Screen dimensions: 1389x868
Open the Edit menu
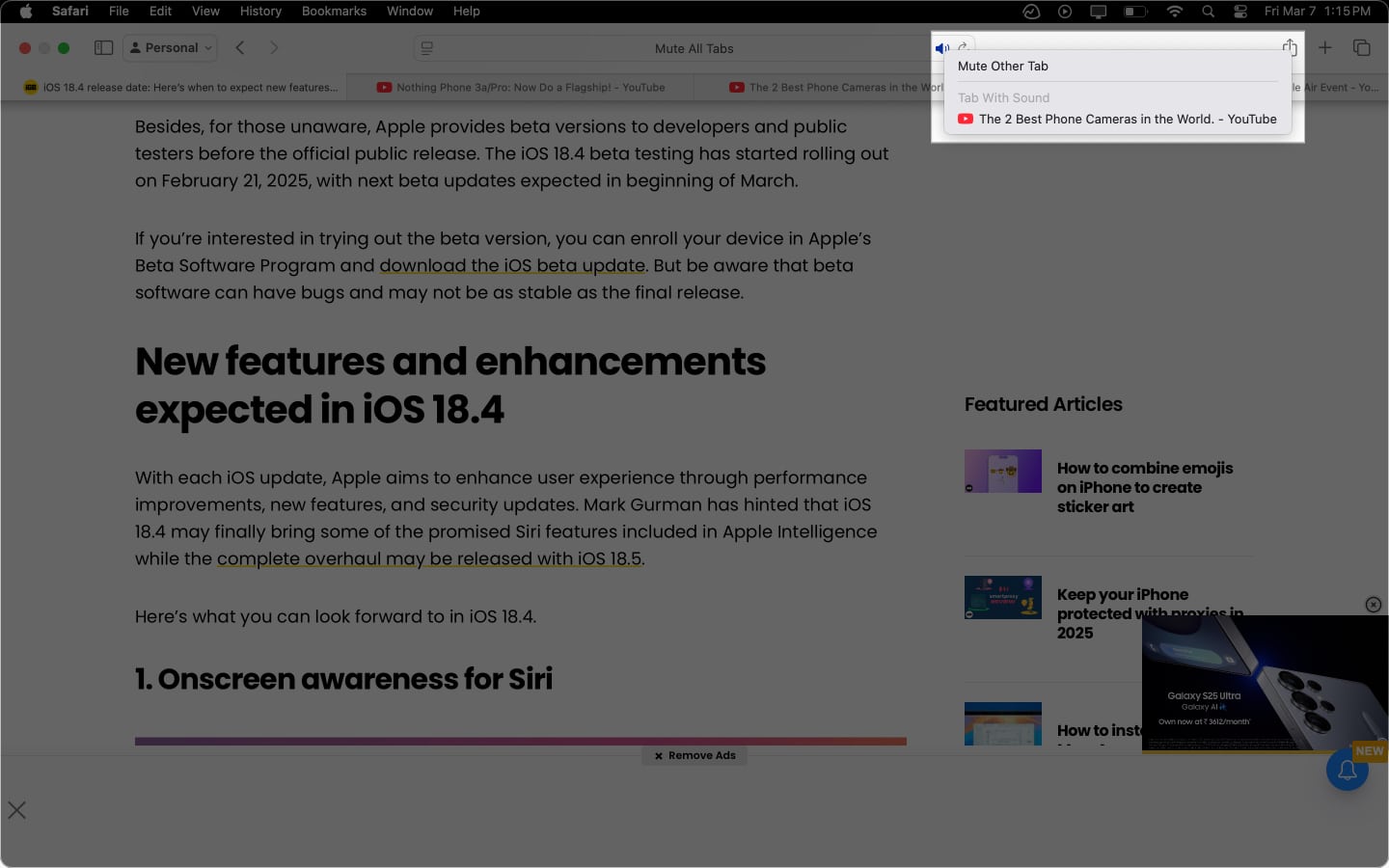click(x=160, y=12)
